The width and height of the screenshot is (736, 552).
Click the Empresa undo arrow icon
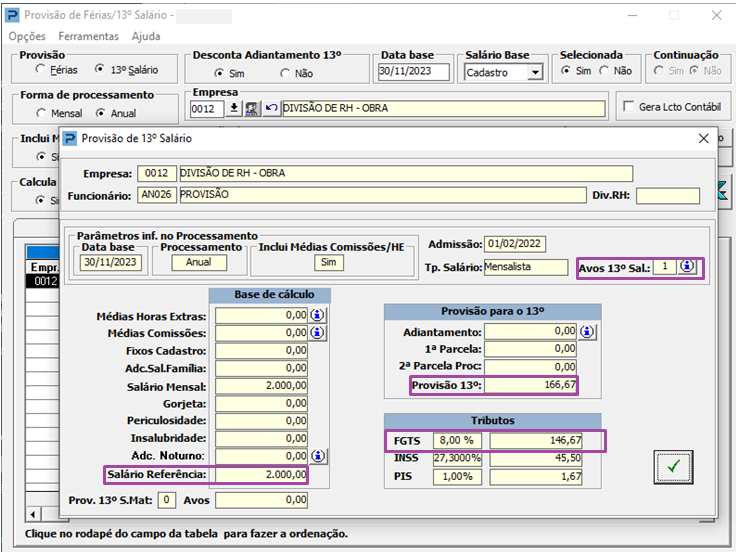[x=271, y=109]
